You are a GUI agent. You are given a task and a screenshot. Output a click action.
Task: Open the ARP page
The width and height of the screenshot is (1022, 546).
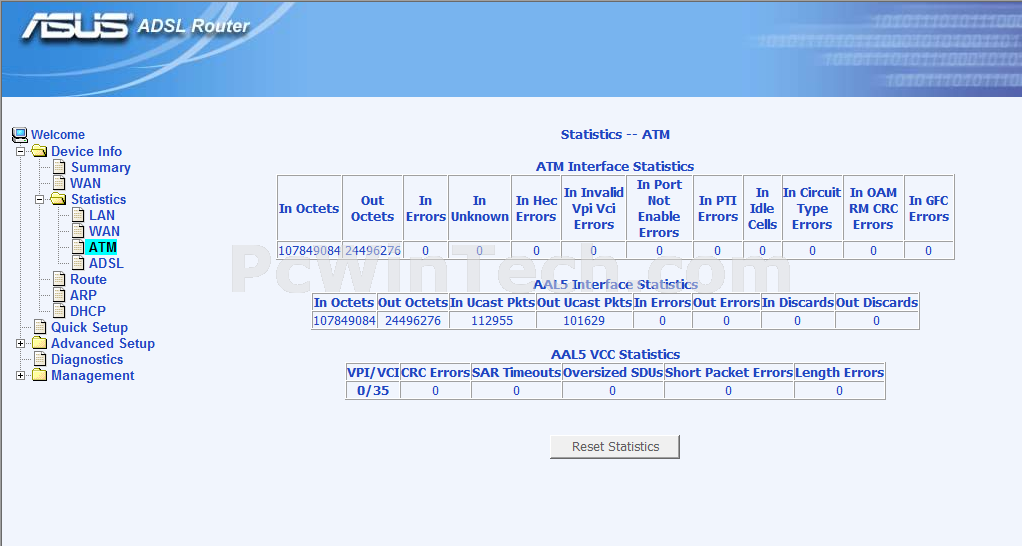point(83,295)
